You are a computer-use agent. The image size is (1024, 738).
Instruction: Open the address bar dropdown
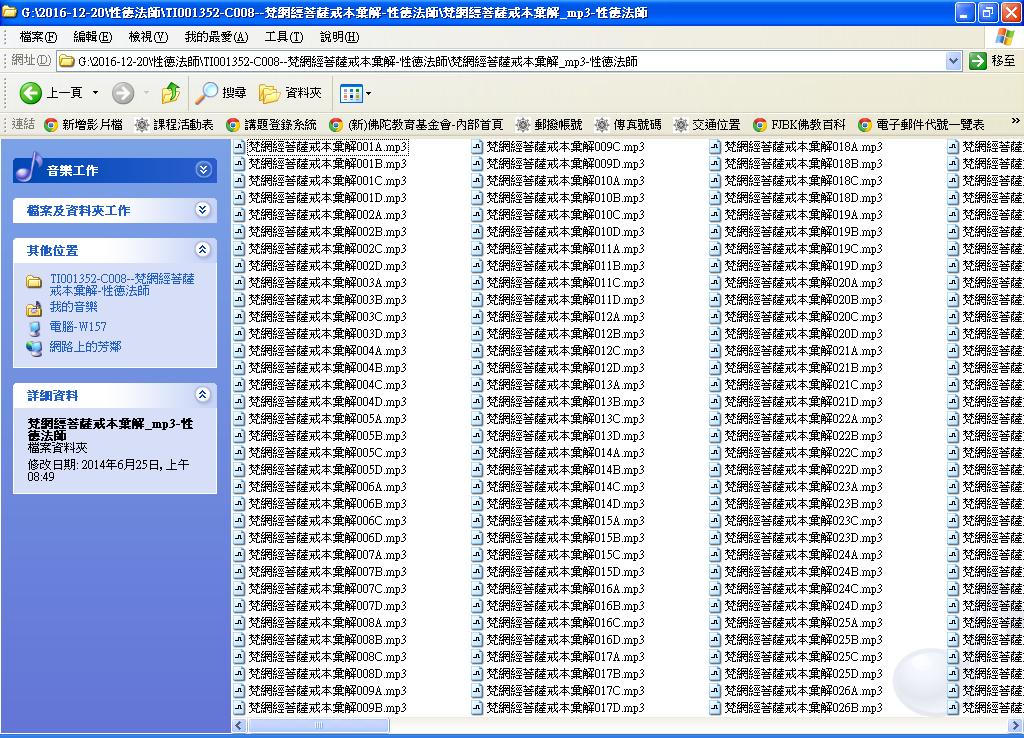tap(953, 61)
